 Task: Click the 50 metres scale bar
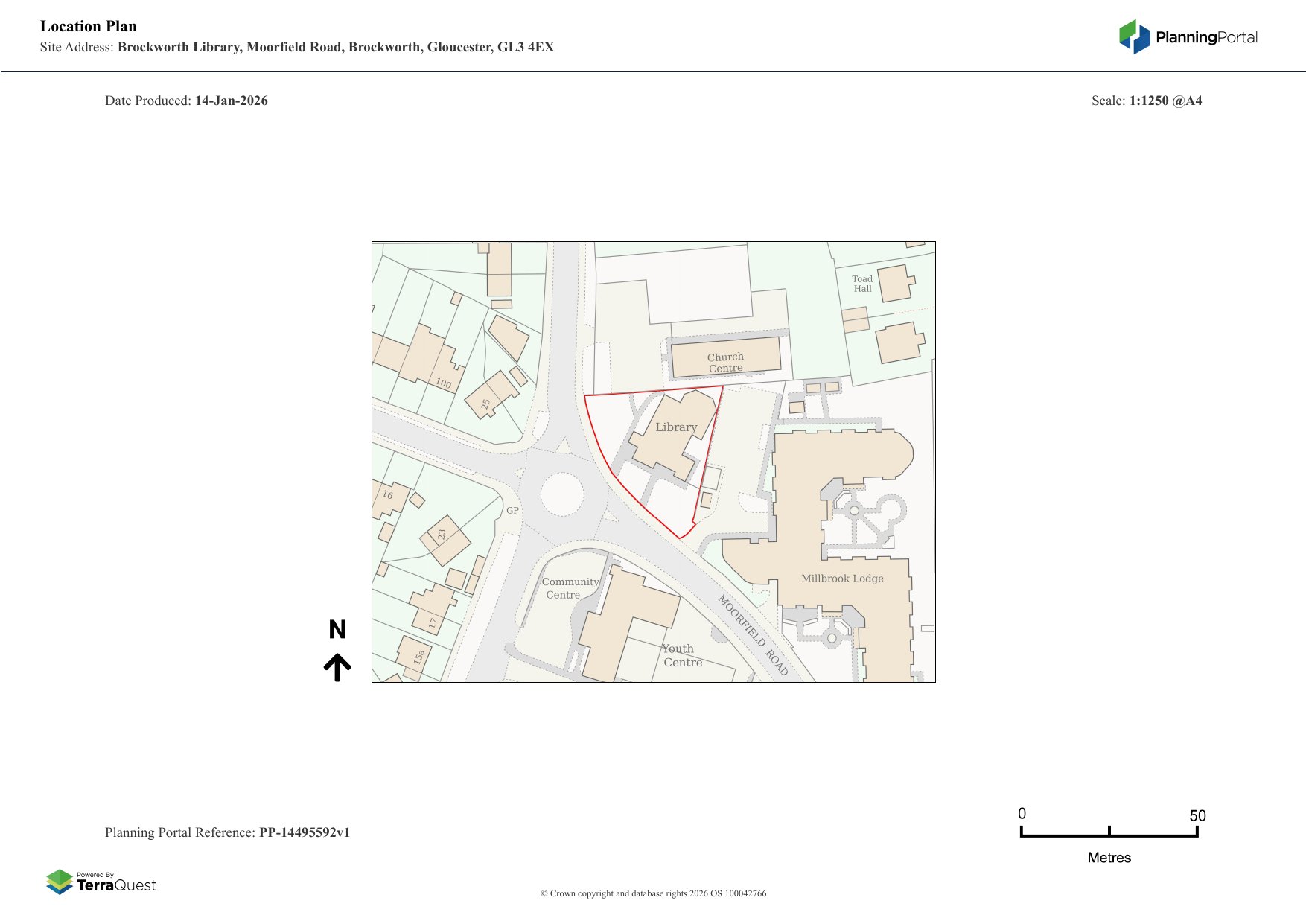[1109, 832]
